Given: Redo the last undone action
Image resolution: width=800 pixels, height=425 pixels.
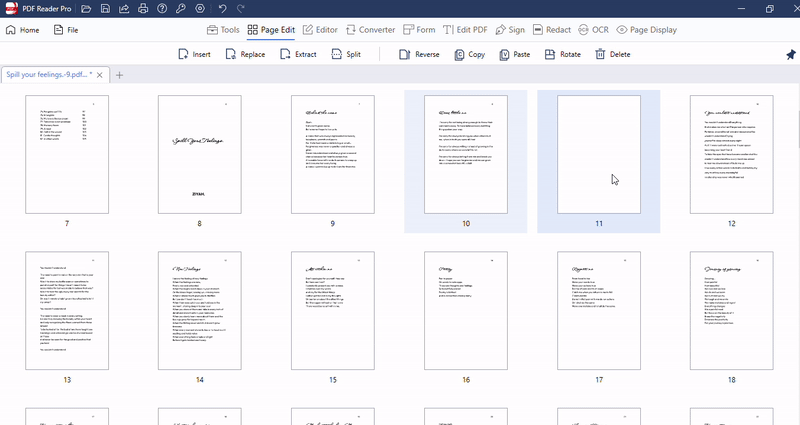Looking at the screenshot, I should pyautogui.click(x=241, y=9).
